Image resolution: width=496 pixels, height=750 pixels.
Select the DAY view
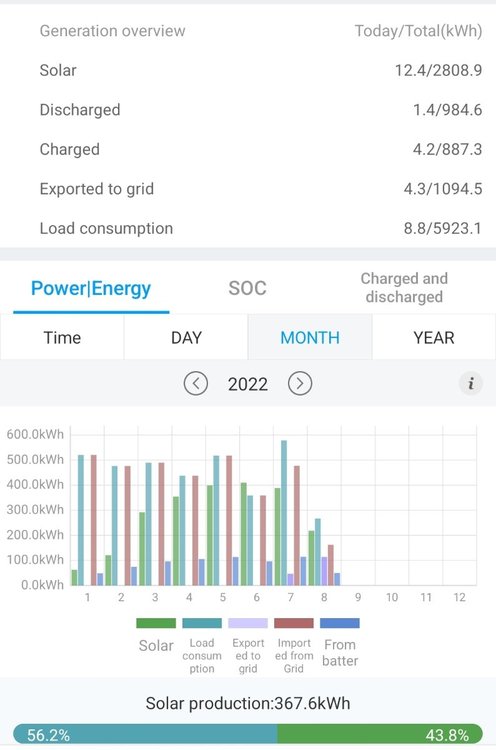click(x=186, y=338)
